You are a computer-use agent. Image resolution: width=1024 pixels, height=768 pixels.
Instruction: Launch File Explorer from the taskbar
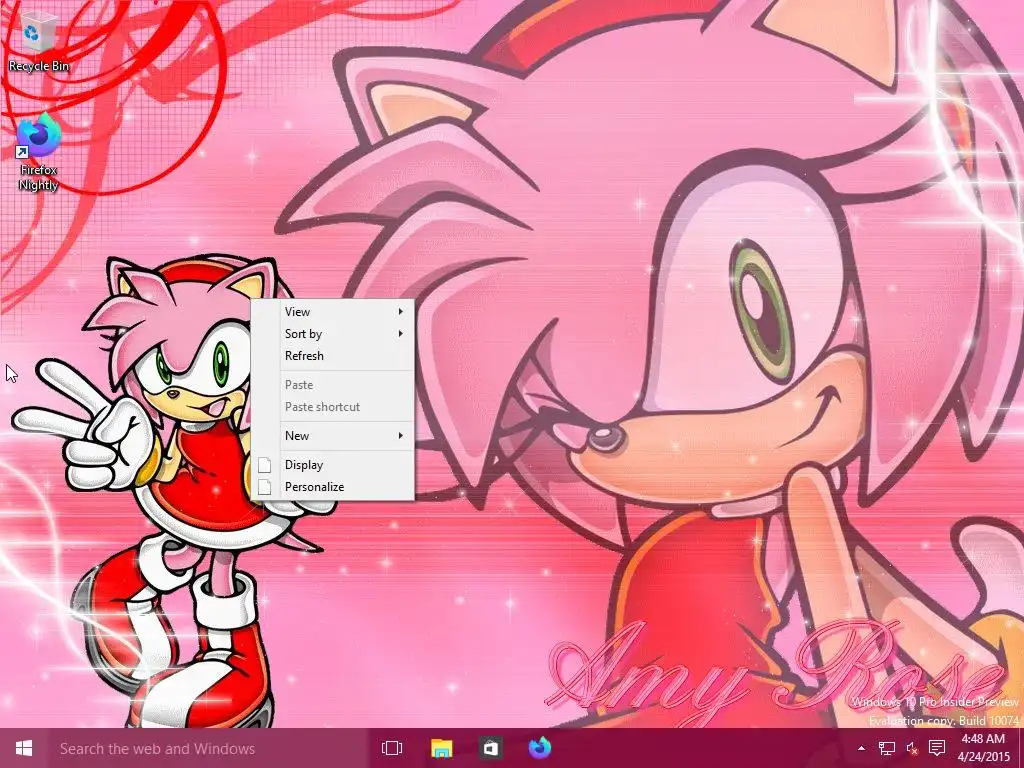click(x=441, y=748)
